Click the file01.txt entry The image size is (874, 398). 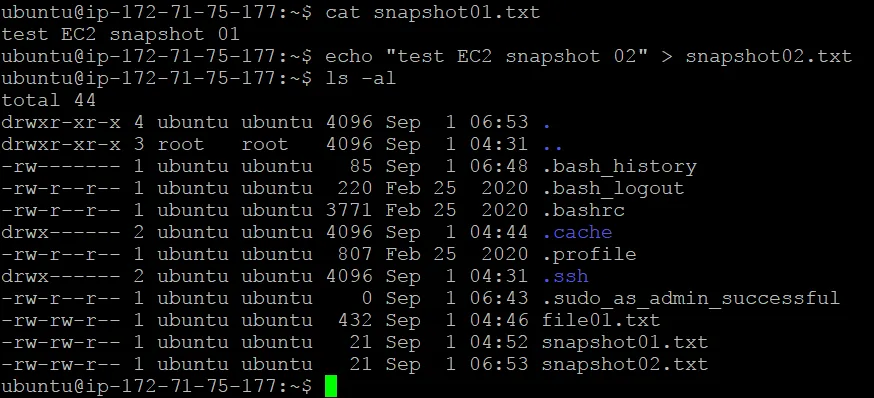point(601,321)
